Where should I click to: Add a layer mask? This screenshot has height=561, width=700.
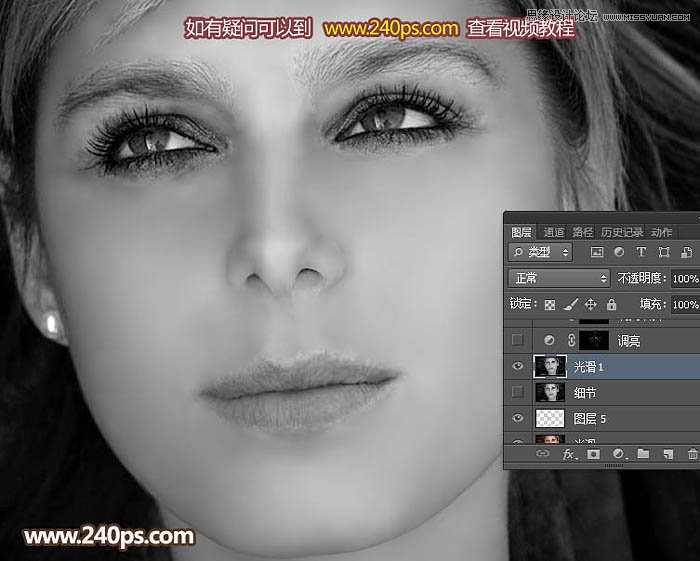[x=593, y=454]
